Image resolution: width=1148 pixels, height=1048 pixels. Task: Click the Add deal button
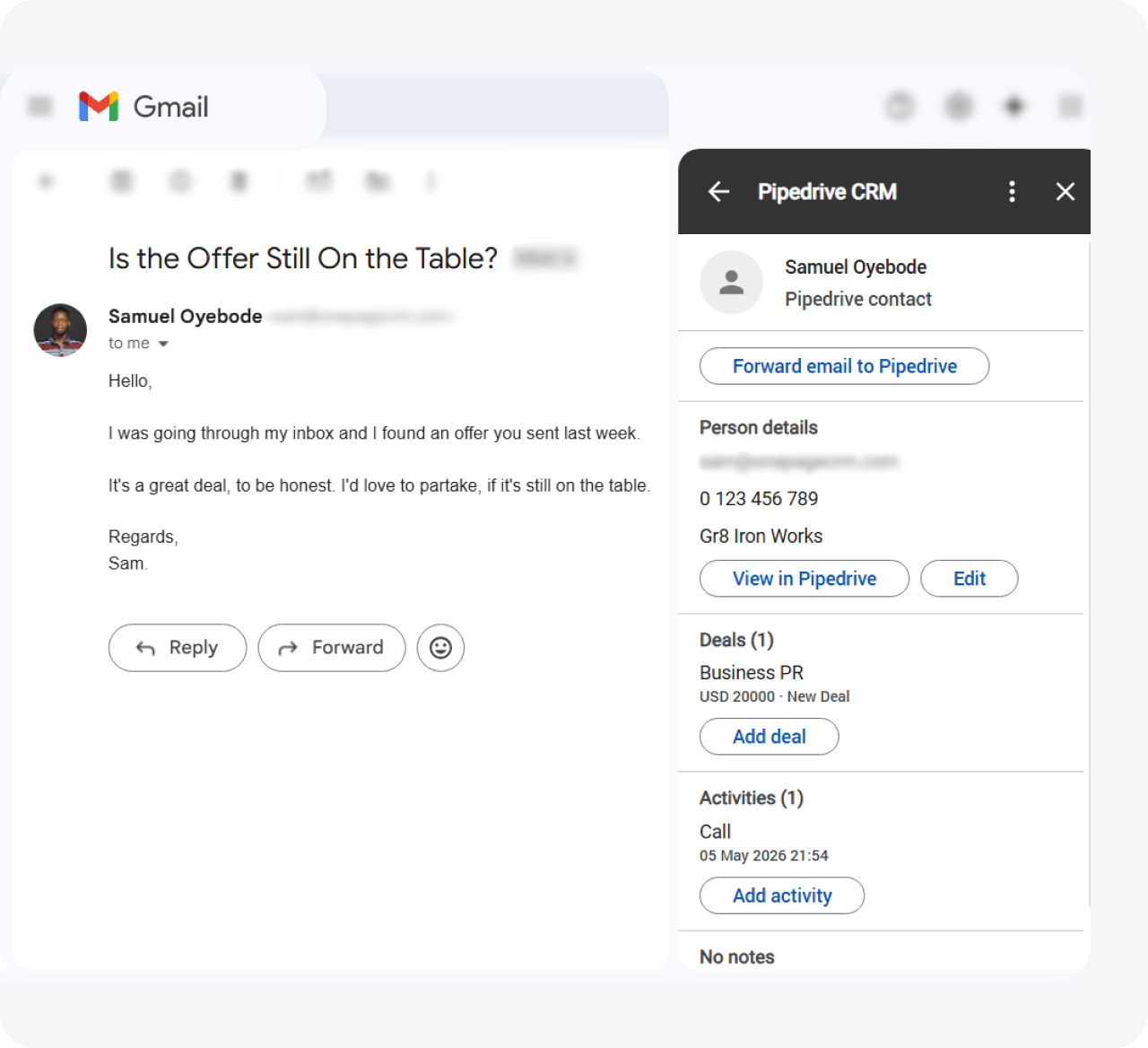(x=769, y=737)
